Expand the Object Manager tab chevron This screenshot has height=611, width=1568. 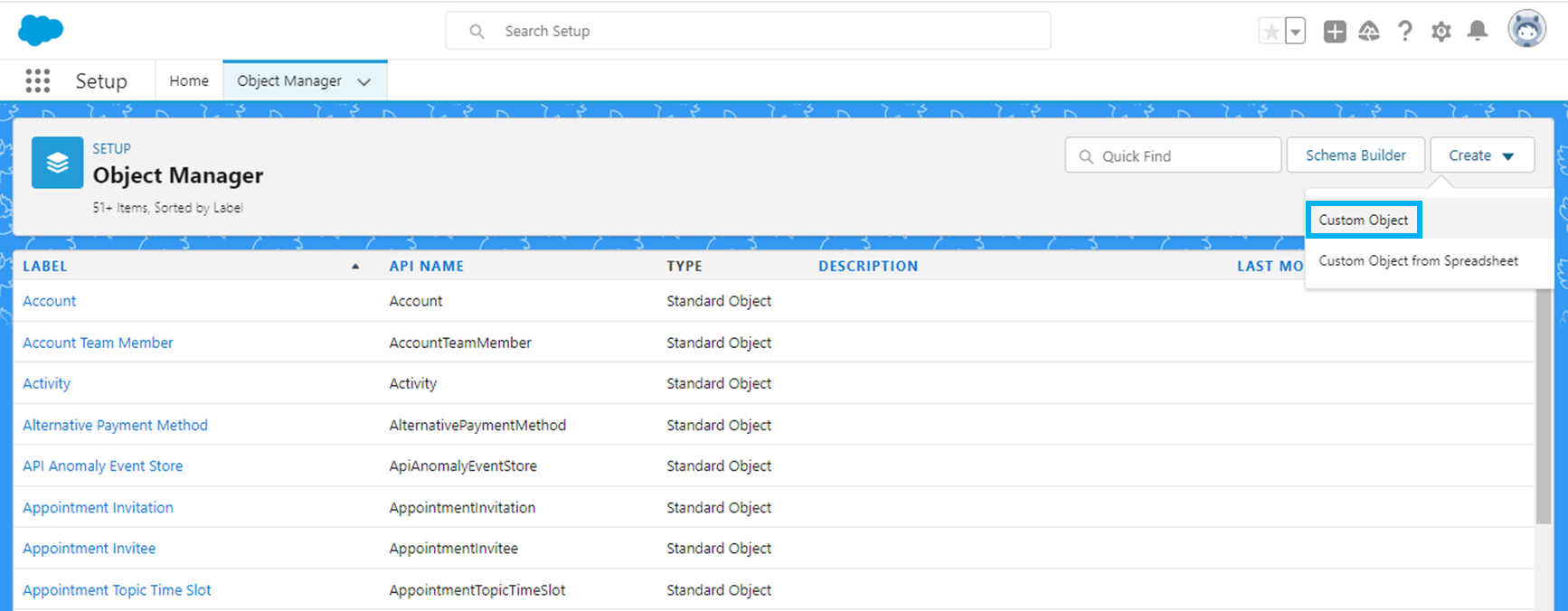(364, 81)
